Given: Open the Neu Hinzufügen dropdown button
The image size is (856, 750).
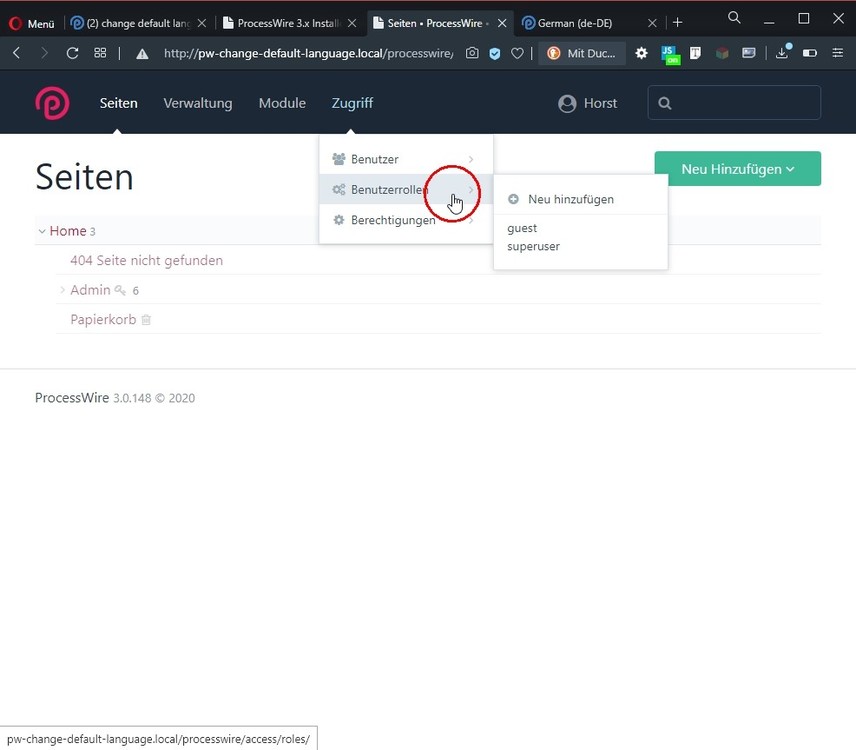Looking at the screenshot, I should pos(737,169).
